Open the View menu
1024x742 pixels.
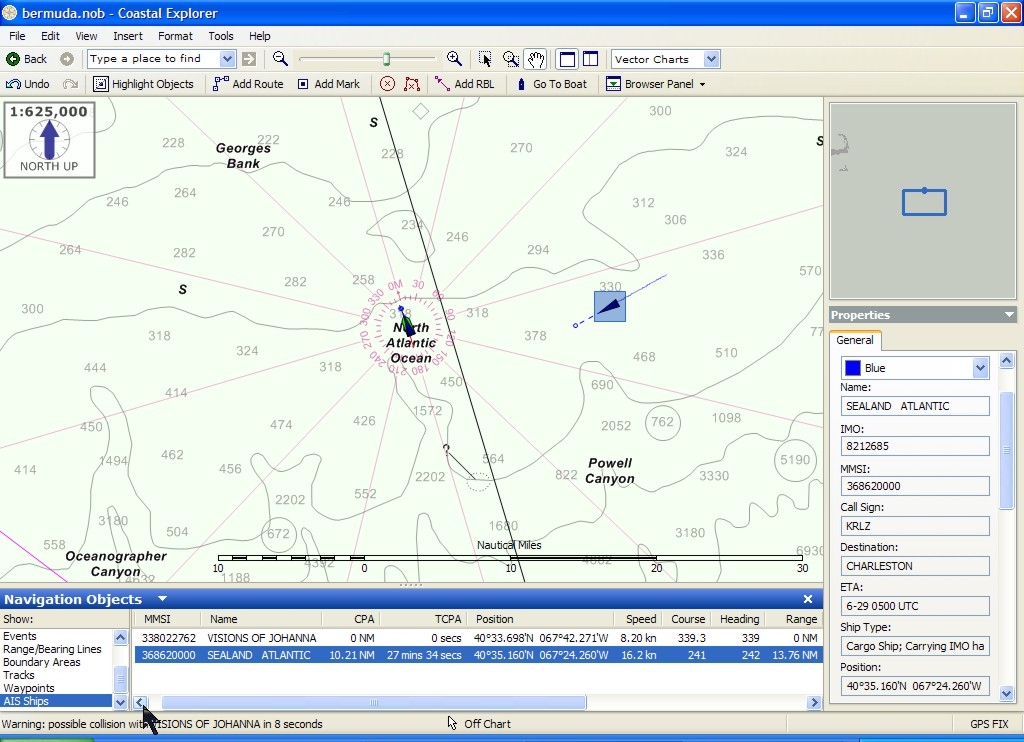point(86,36)
